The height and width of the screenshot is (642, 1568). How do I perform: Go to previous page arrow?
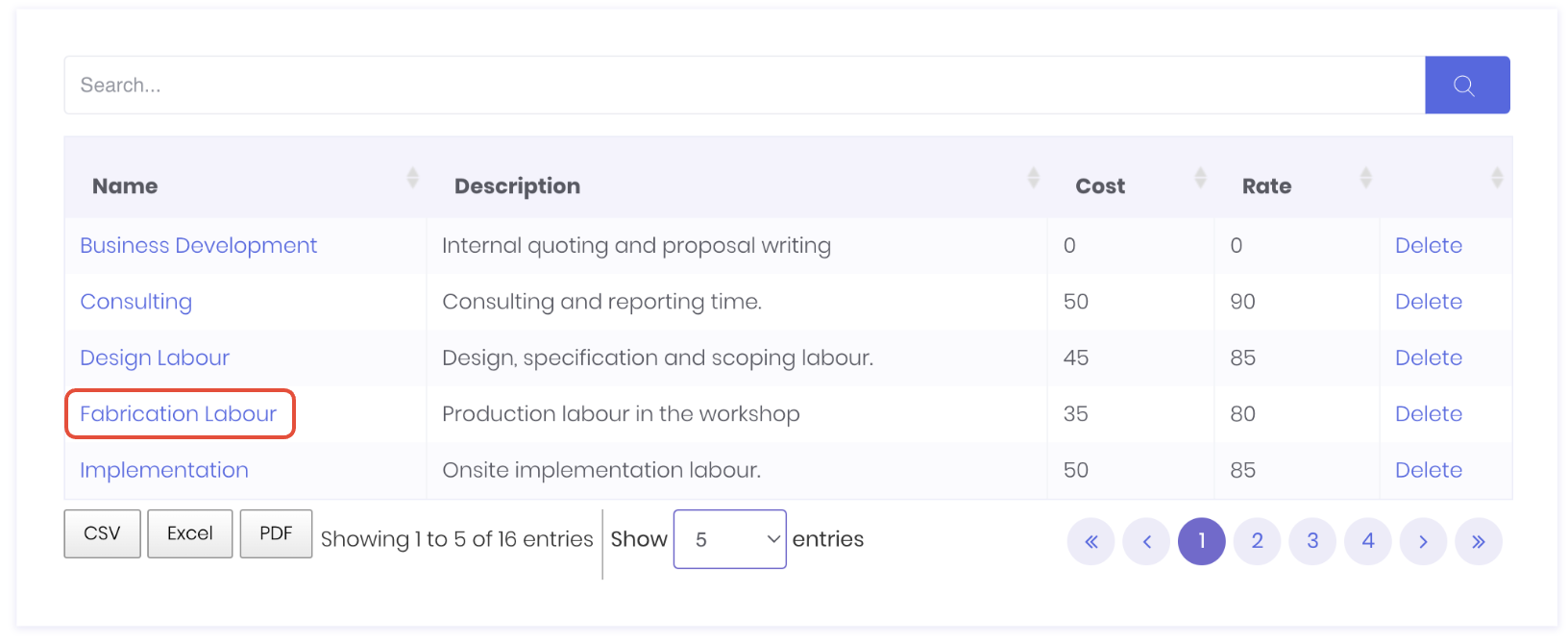pos(1146,541)
